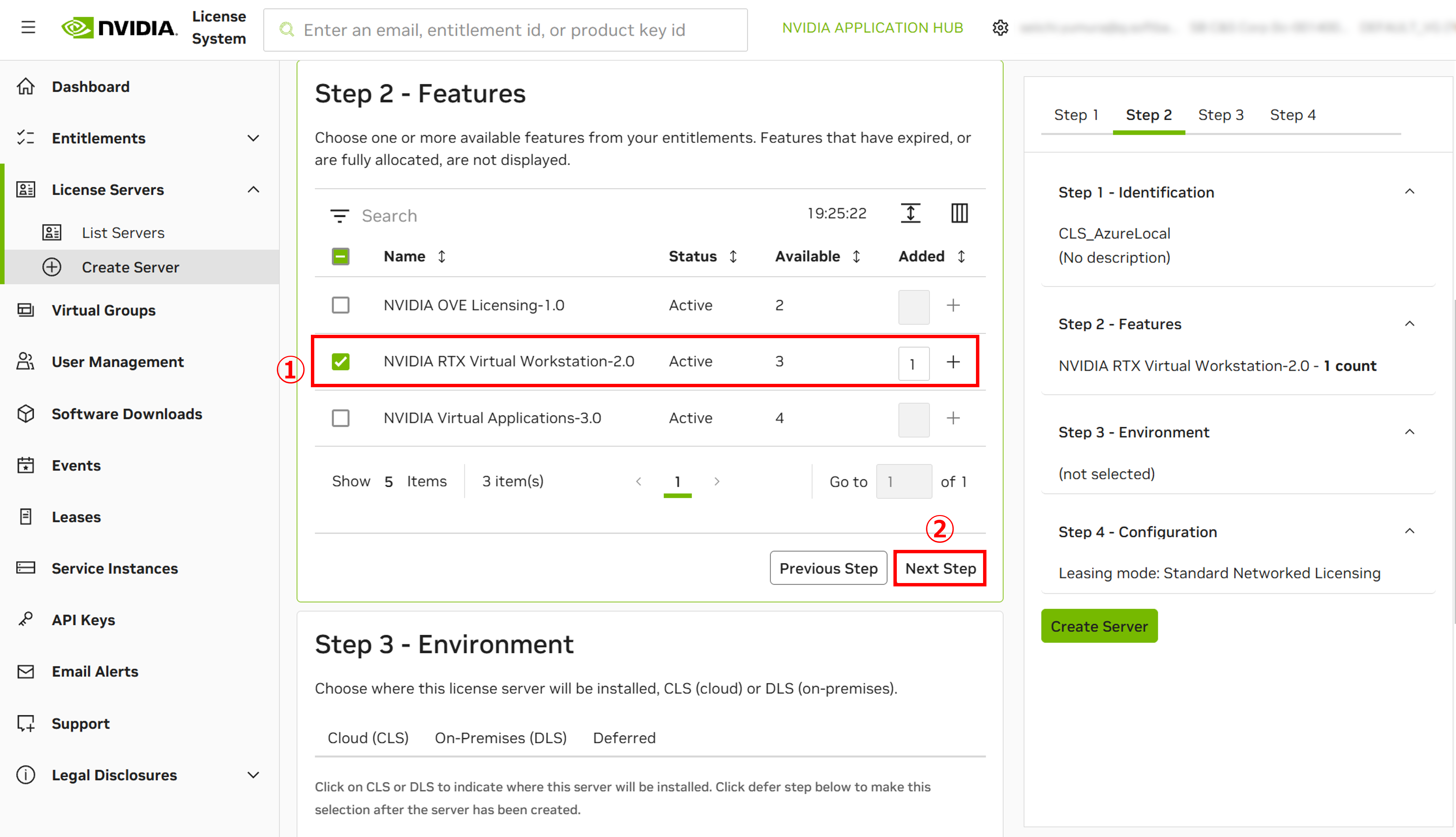Click the RTX Virtual Workstation added count field
Viewport: 1456px width, 837px height.
(914, 363)
